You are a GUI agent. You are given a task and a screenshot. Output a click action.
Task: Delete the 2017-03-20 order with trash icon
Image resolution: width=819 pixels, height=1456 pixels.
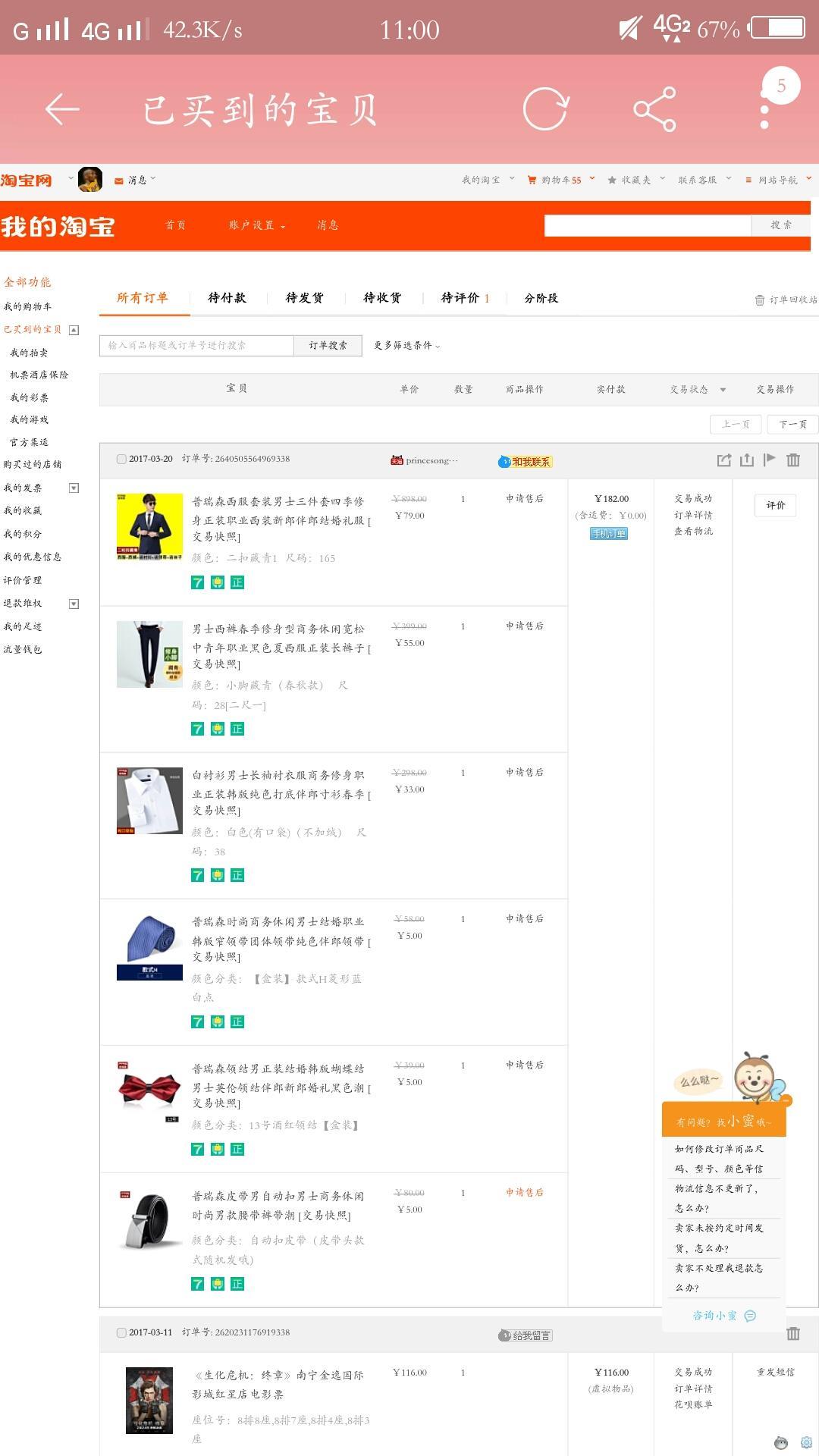pyautogui.click(x=793, y=460)
